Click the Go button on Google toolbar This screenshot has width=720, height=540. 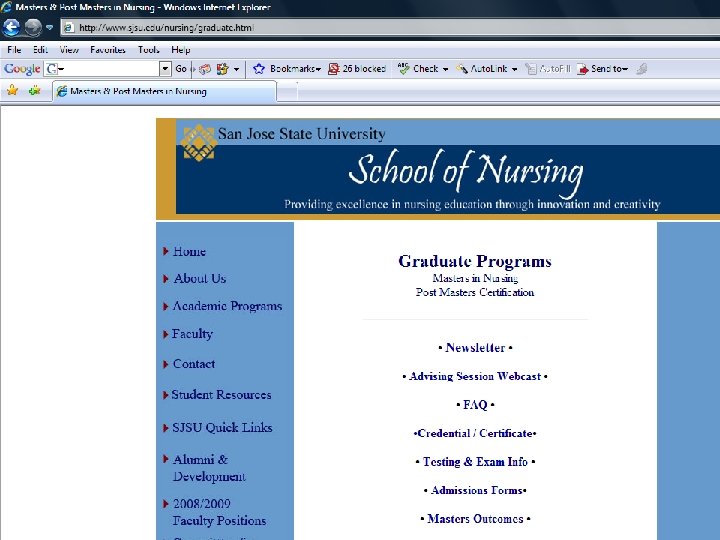[180, 69]
